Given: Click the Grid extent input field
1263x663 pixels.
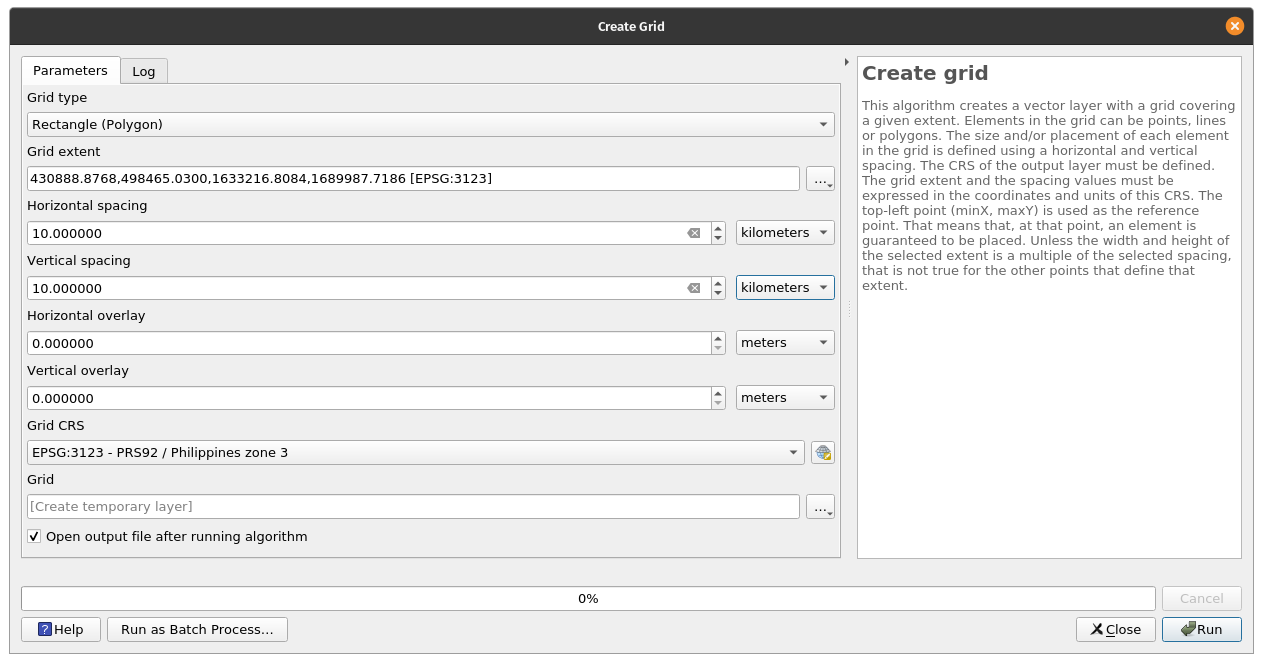Looking at the screenshot, I should pos(413,179).
